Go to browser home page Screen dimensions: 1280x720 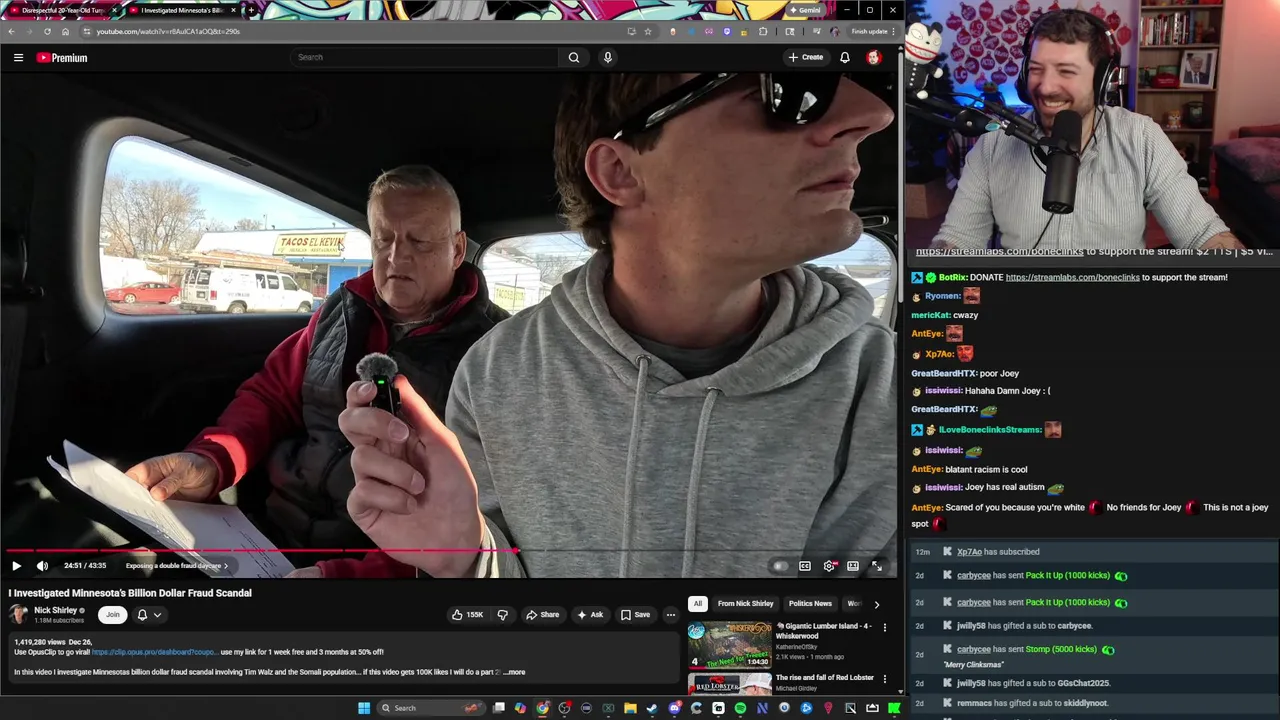coord(65,31)
